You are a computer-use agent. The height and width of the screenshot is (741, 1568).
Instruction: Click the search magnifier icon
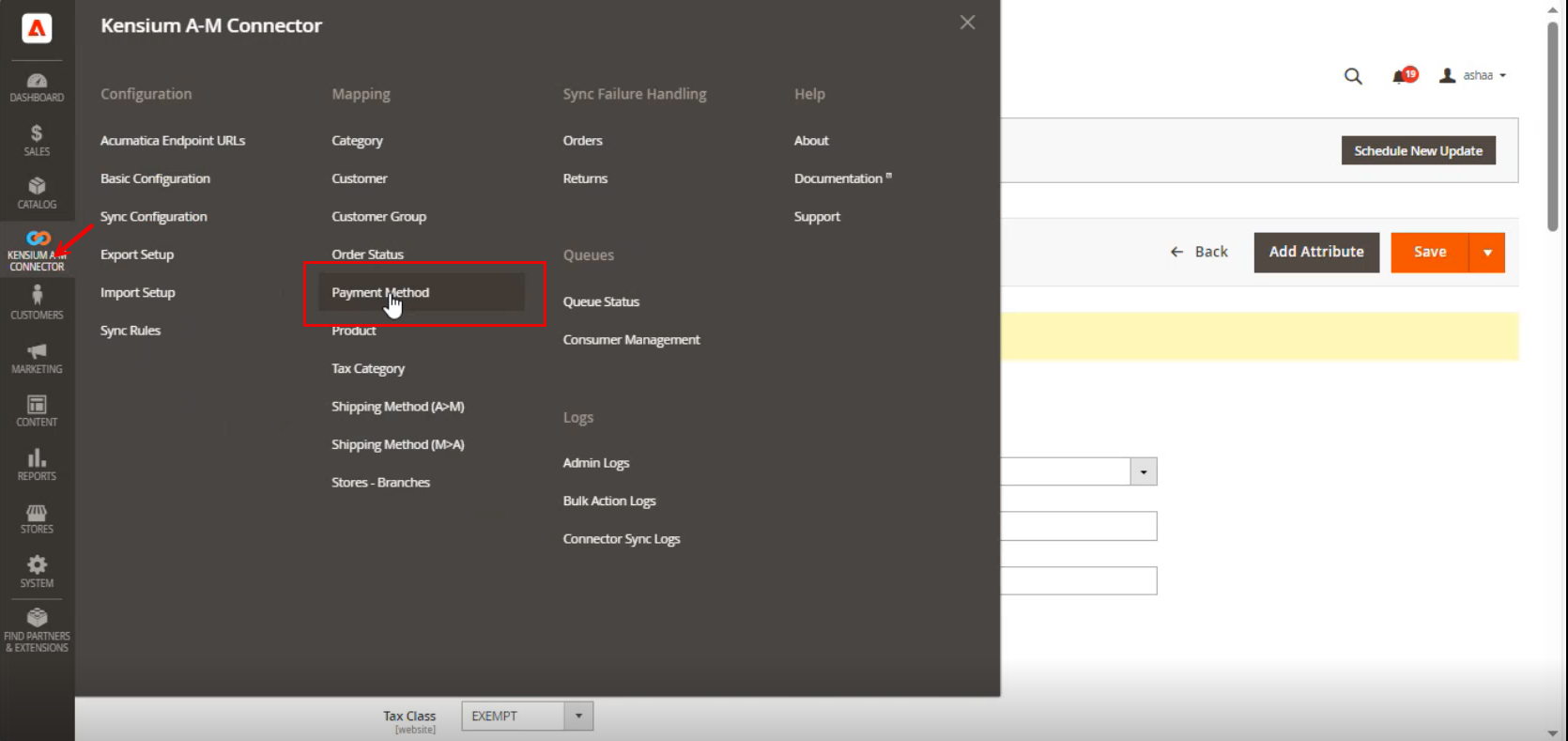pos(1353,76)
